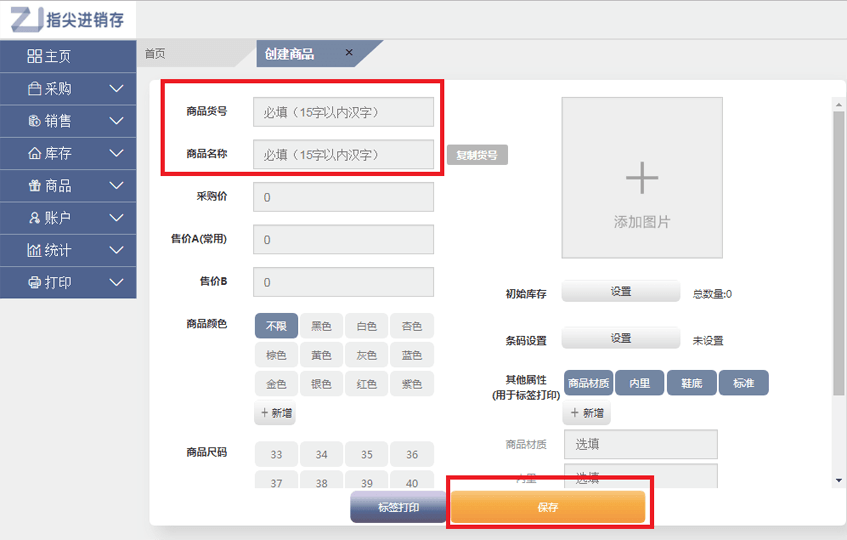Click the 商品 gift box icon
Viewport: 847px width, 540px height.
pyautogui.click(x=34, y=186)
